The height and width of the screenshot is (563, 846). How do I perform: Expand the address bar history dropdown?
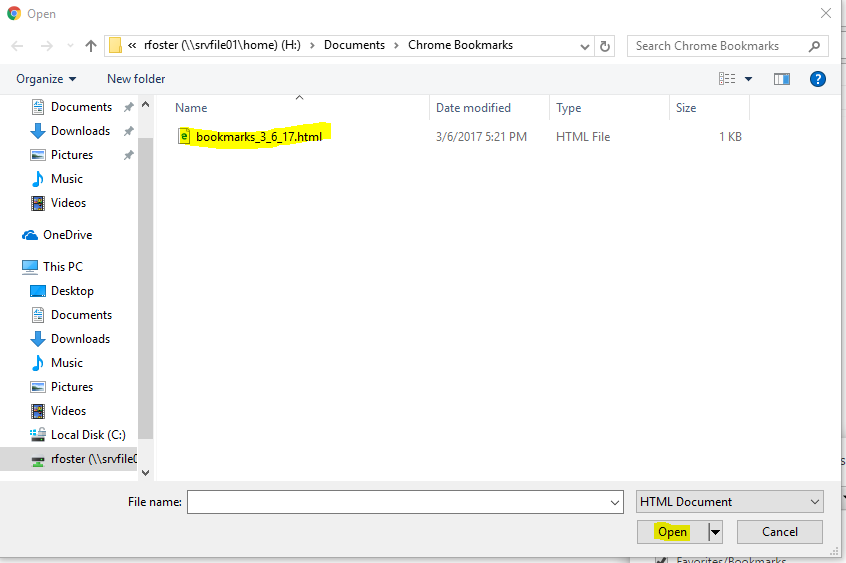[x=584, y=46]
